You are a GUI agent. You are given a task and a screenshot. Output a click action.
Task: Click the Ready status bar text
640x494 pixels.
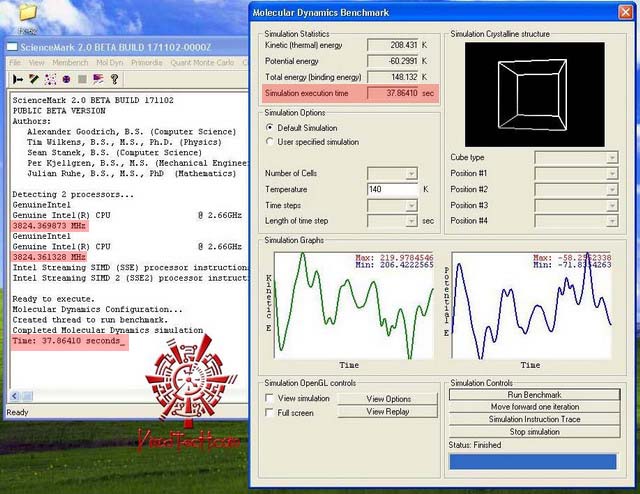(x=17, y=412)
